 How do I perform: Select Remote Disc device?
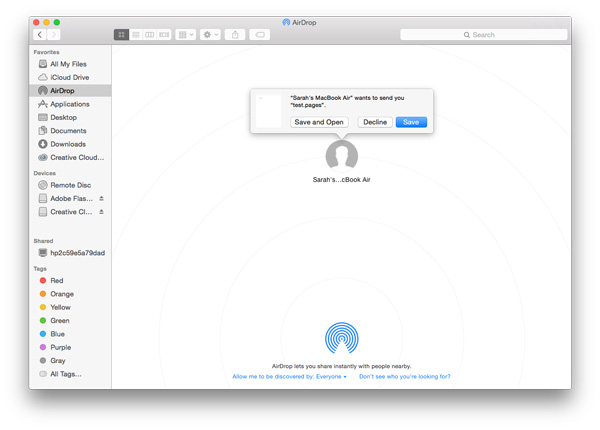pos(70,185)
